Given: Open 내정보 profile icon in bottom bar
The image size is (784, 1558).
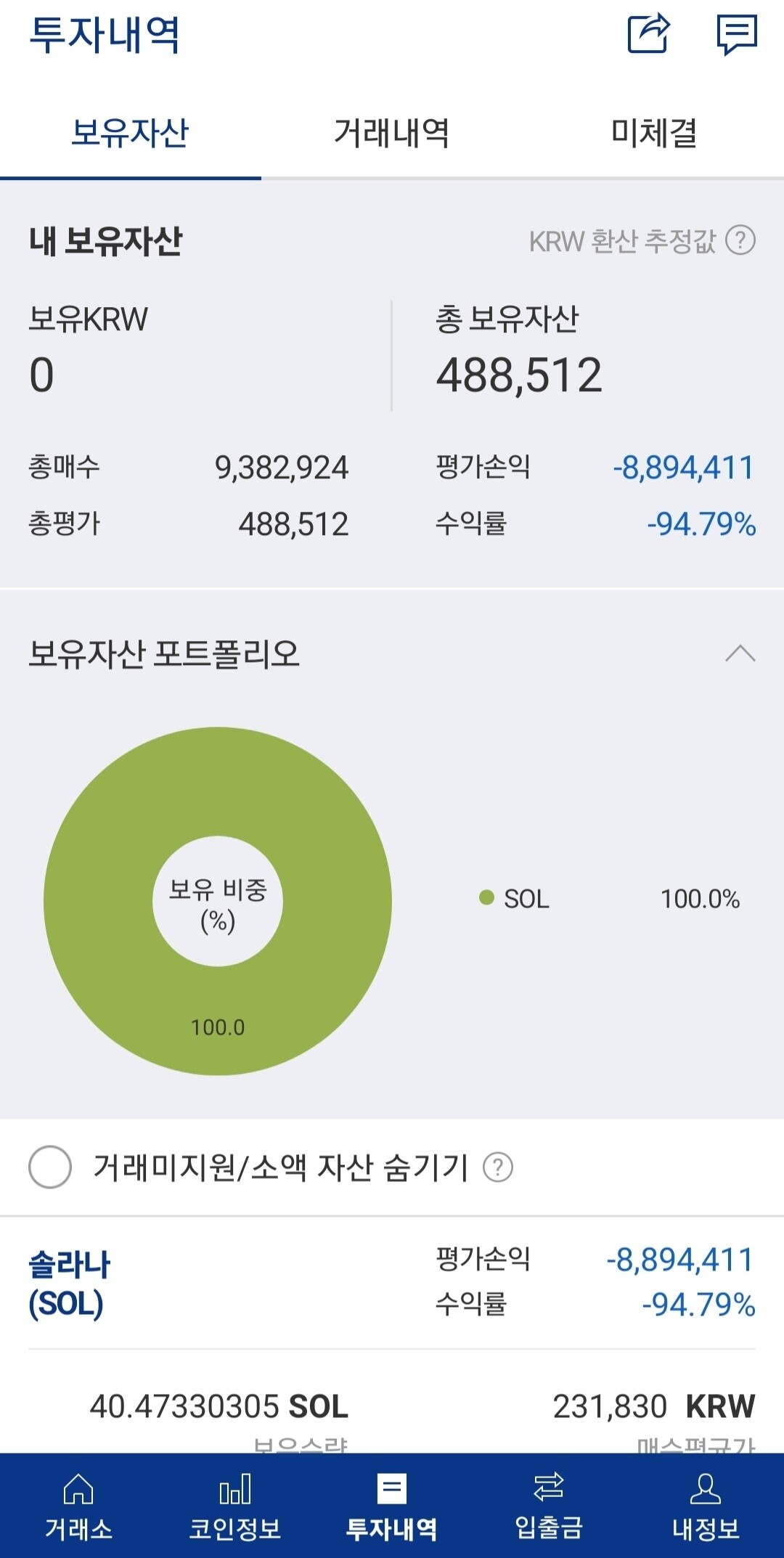Looking at the screenshot, I should tap(706, 1509).
